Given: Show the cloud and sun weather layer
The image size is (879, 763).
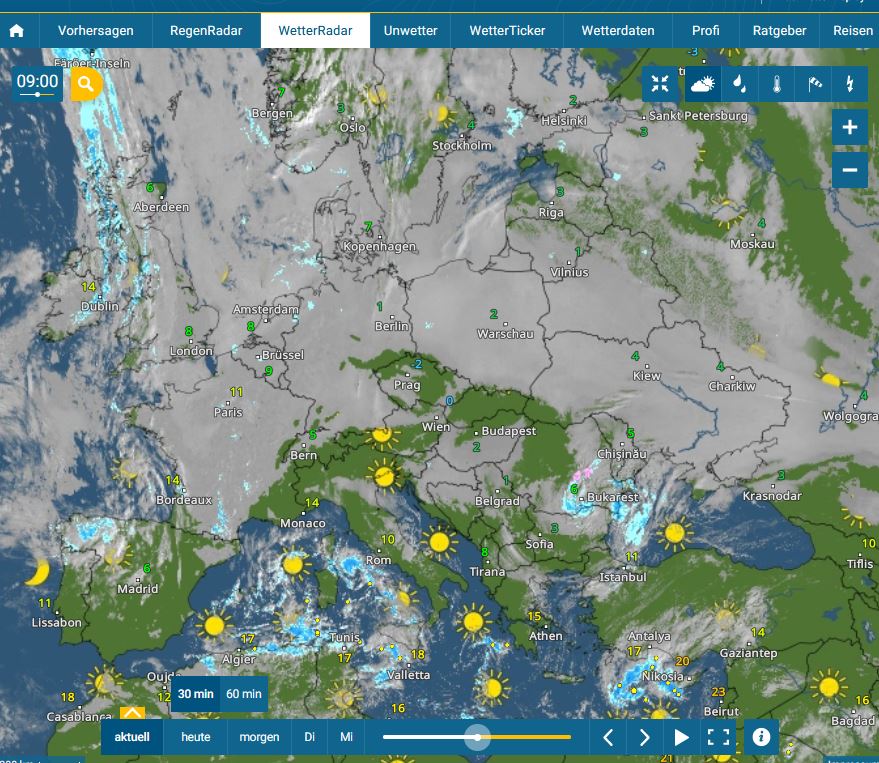Looking at the screenshot, I should tap(703, 84).
